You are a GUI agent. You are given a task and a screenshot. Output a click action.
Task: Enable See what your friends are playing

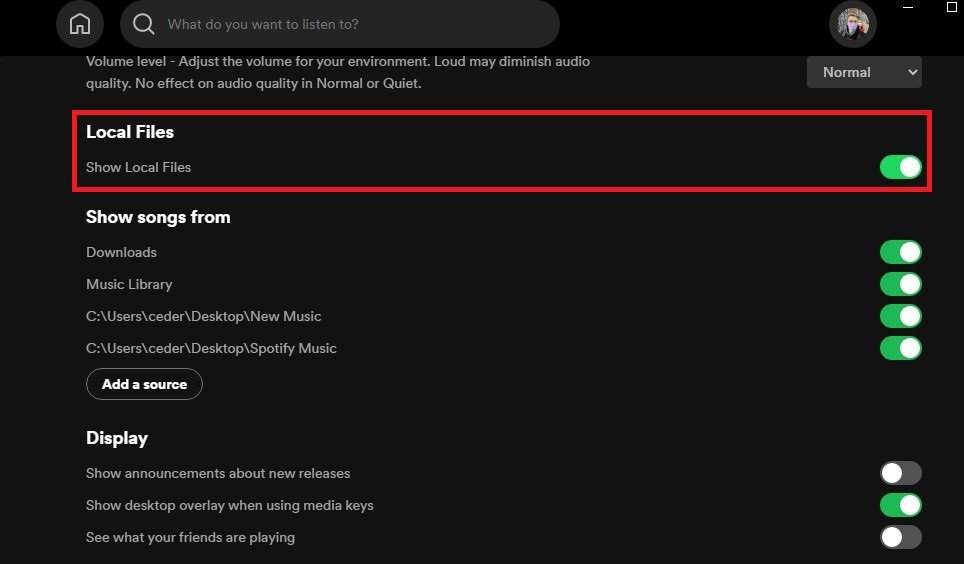[900, 537]
